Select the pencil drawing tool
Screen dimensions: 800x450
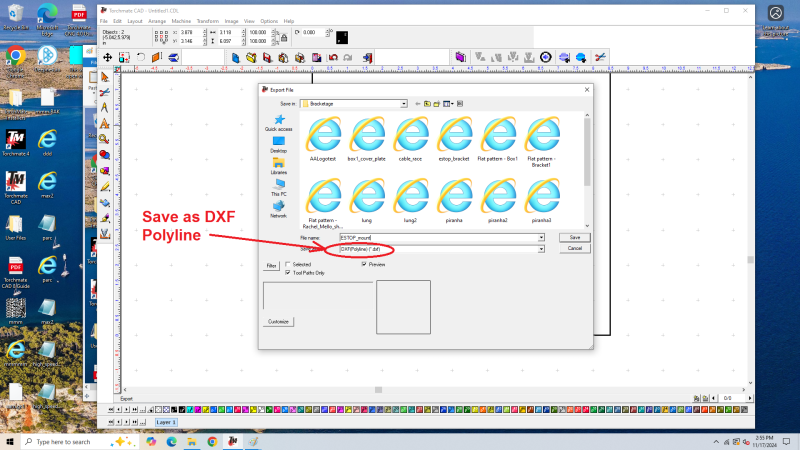[x=105, y=187]
